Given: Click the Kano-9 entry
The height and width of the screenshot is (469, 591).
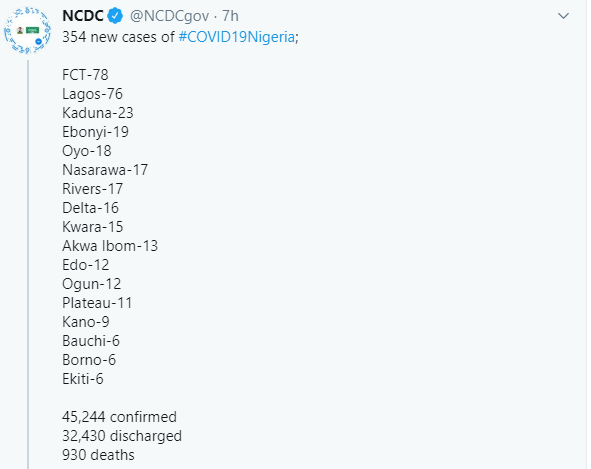Looking at the screenshot, I should click(86, 322).
